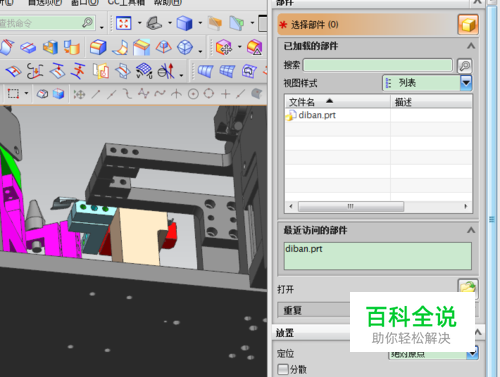
Task: Open the GC工具箱 menu
Action: [x=126, y=2]
